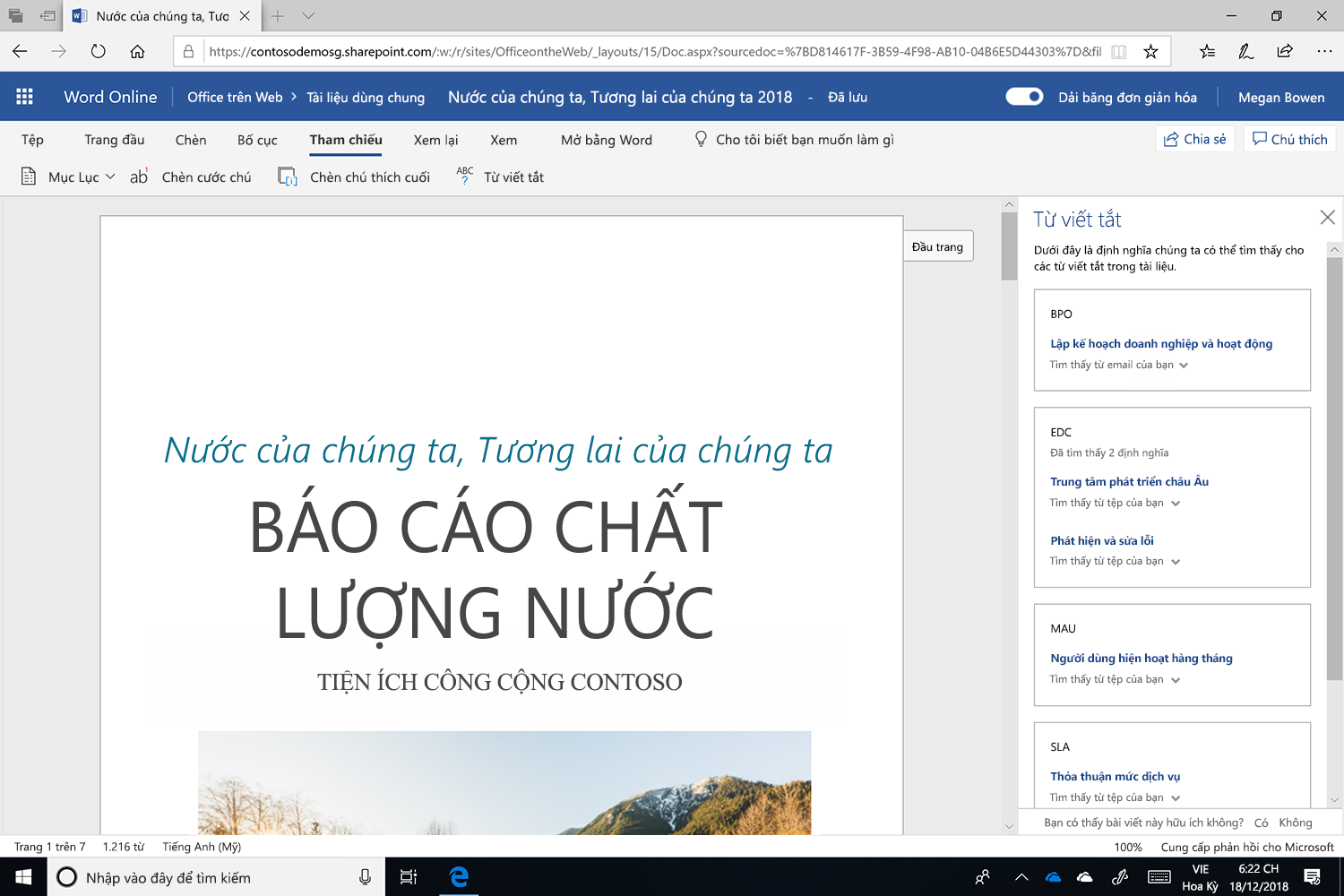Image resolution: width=1344 pixels, height=896 pixels.
Task: Switch to the Chèn tab
Action: tap(191, 140)
